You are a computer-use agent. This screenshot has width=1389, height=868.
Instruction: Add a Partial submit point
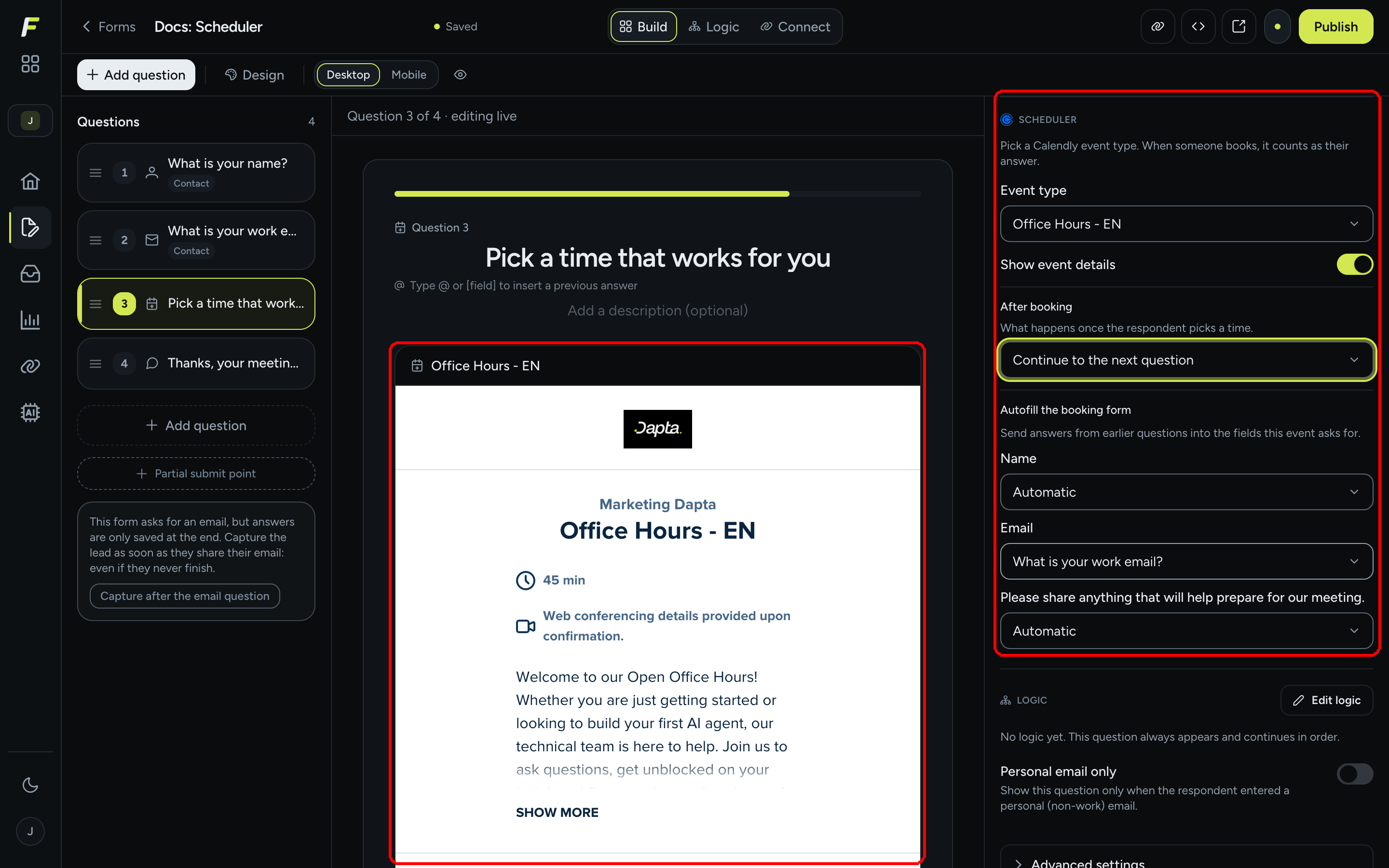click(x=196, y=474)
